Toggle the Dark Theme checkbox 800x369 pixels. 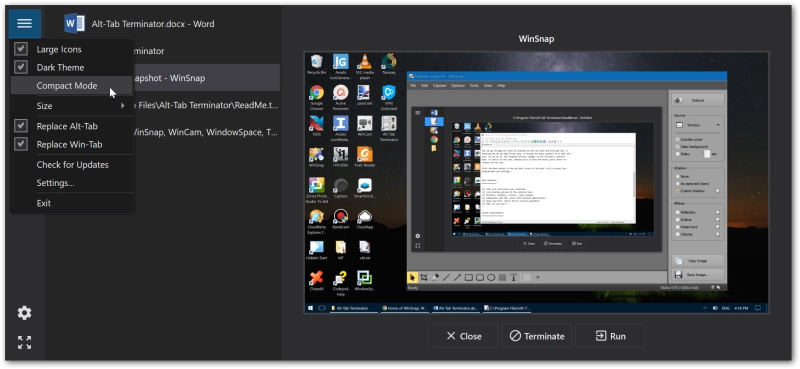20,67
